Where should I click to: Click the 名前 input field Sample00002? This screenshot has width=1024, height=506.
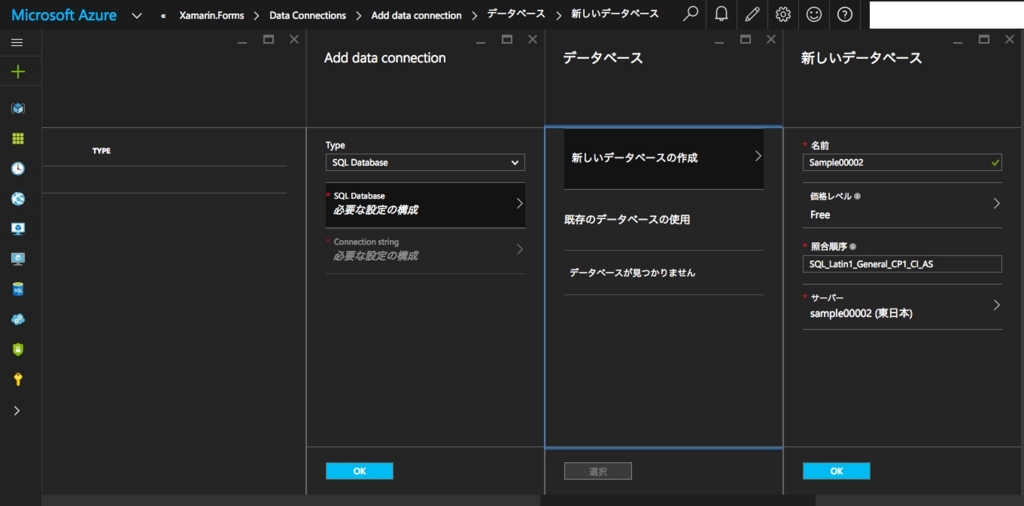(902, 163)
